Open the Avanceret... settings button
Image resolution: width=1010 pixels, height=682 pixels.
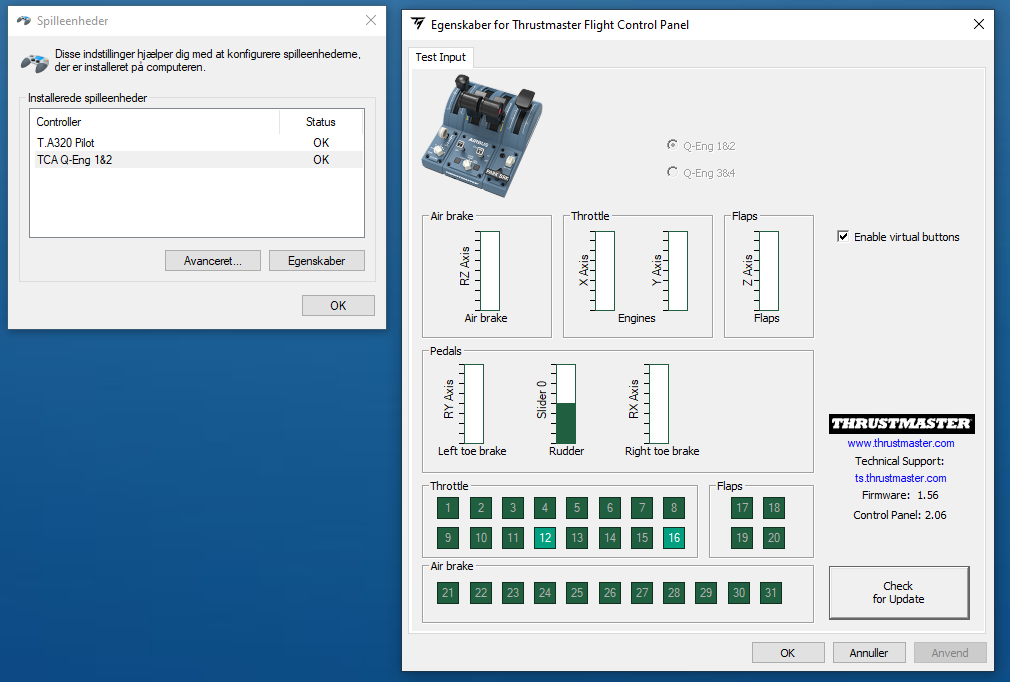click(x=213, y=261)
